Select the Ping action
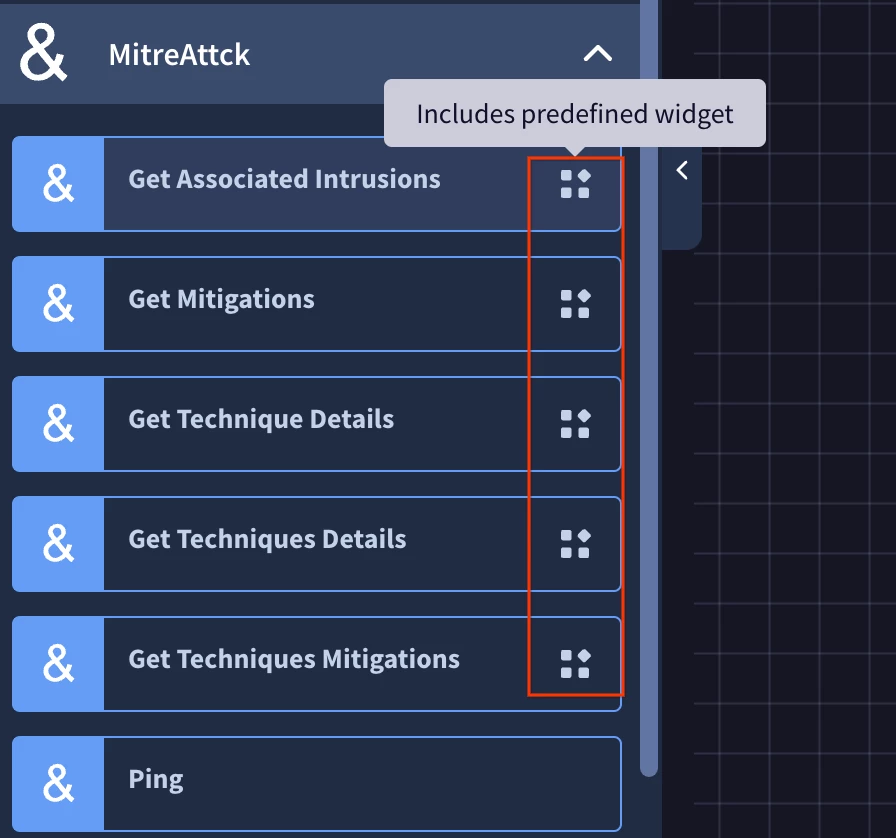The image size is (896, 838). coord(317,784)
